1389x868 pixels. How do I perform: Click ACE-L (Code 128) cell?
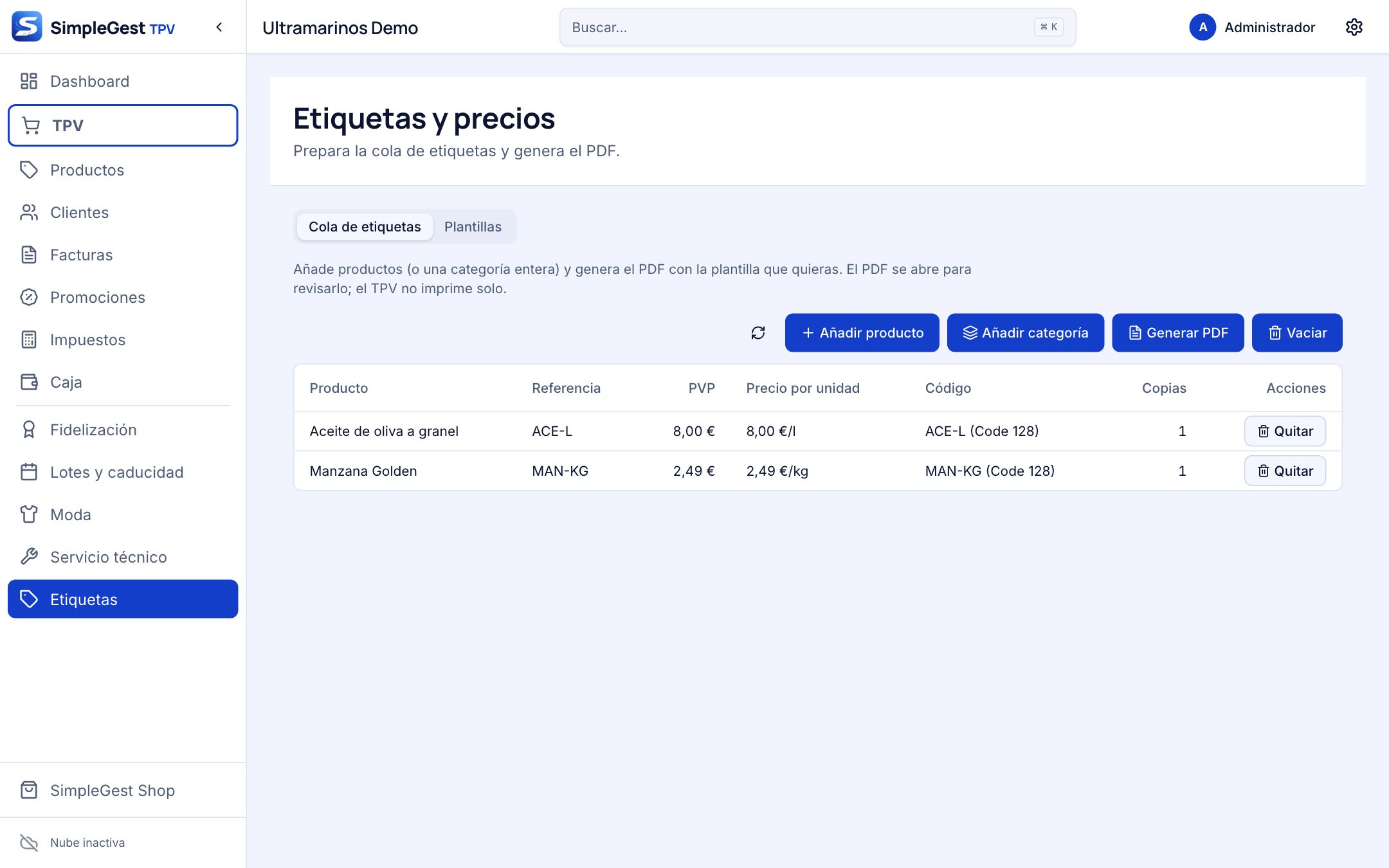[982, 431]
